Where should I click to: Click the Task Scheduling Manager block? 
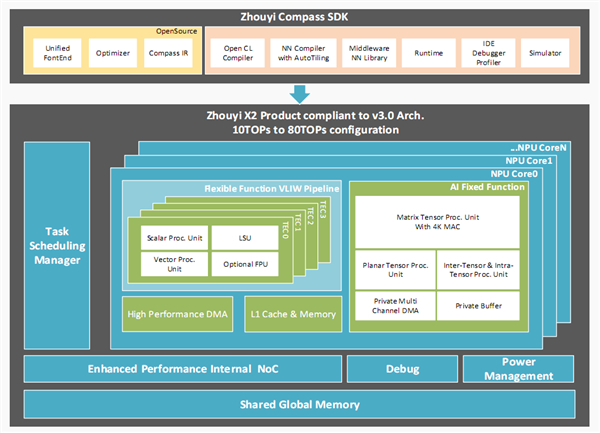pos(57,246)
